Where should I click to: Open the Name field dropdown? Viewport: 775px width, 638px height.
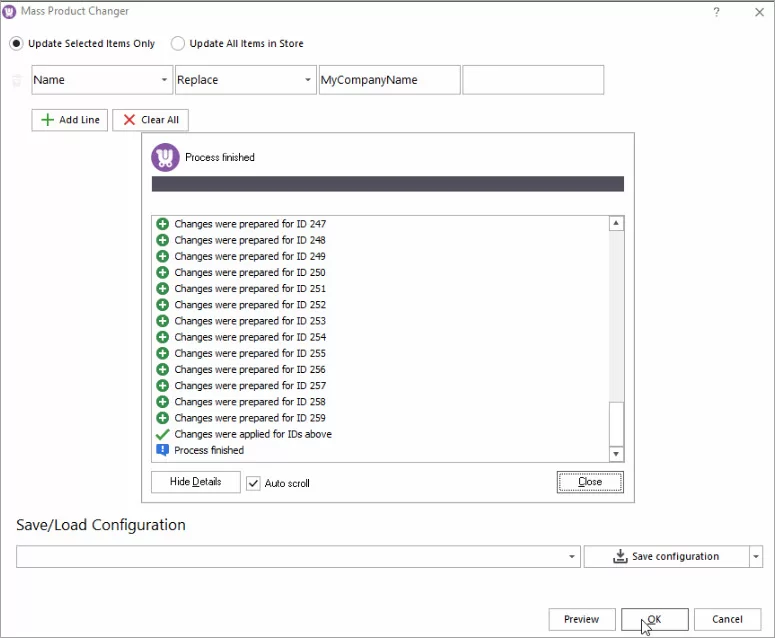pyautogui.click(x=164, y=80)
